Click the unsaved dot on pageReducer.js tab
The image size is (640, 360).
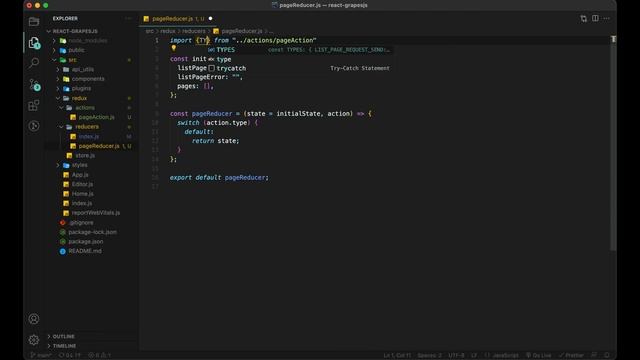(211, 19)
